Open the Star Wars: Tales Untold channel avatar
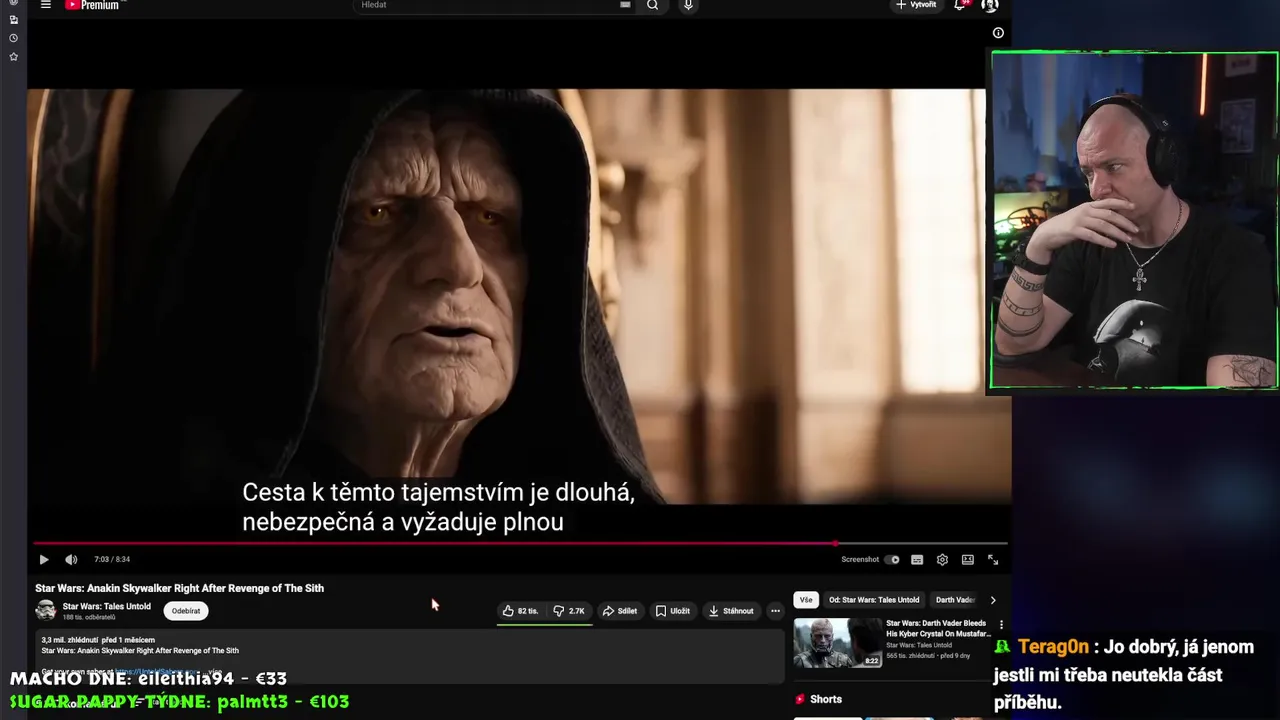Viewport: 1280px width, 720px height. click(x=46, y=610)
